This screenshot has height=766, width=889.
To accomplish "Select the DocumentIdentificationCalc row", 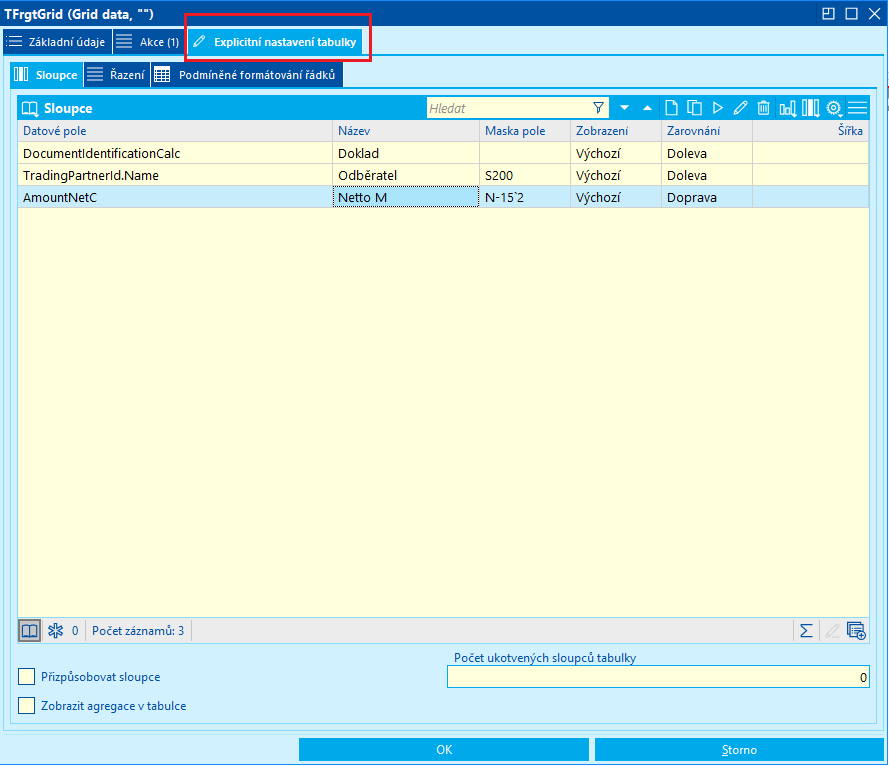I will (443, 153).
